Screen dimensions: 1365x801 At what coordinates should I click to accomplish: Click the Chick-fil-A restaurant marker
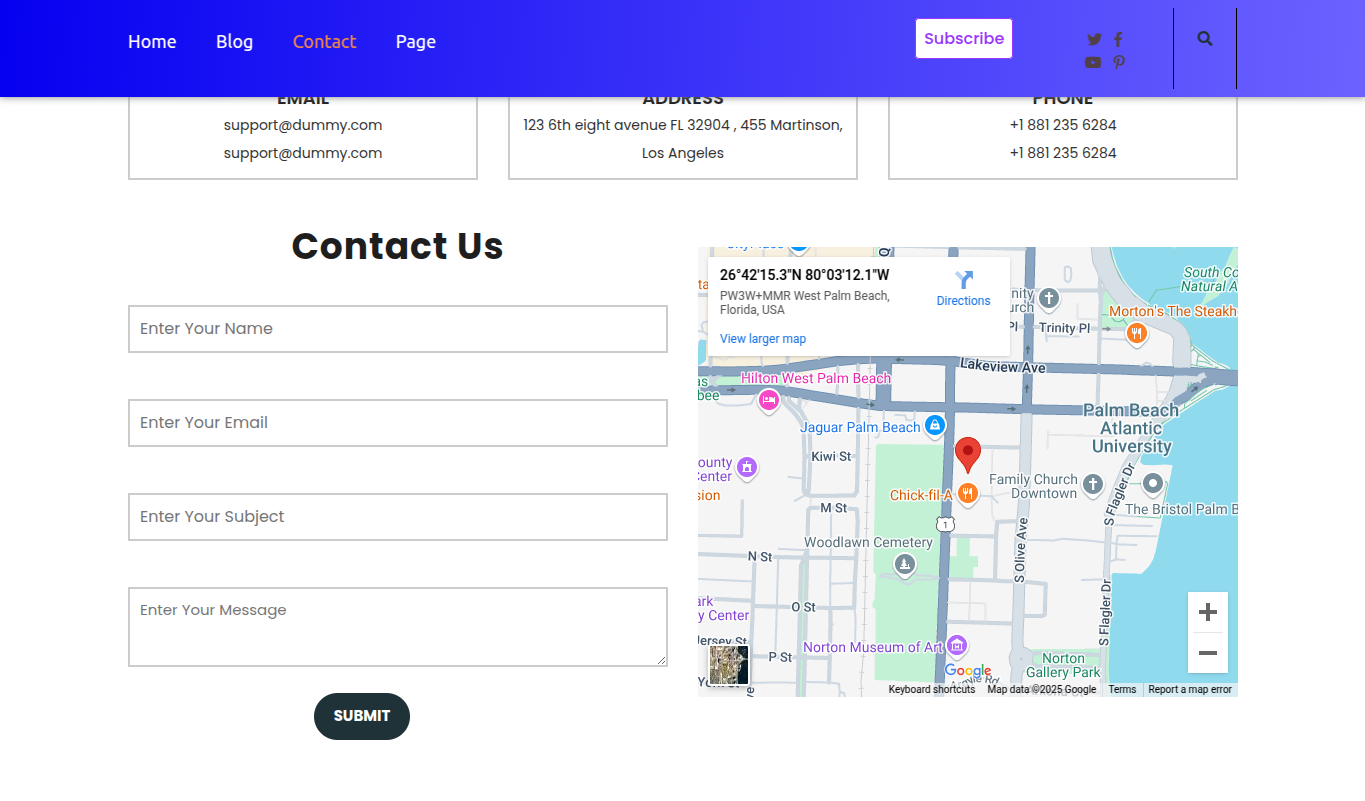[967, 494]
